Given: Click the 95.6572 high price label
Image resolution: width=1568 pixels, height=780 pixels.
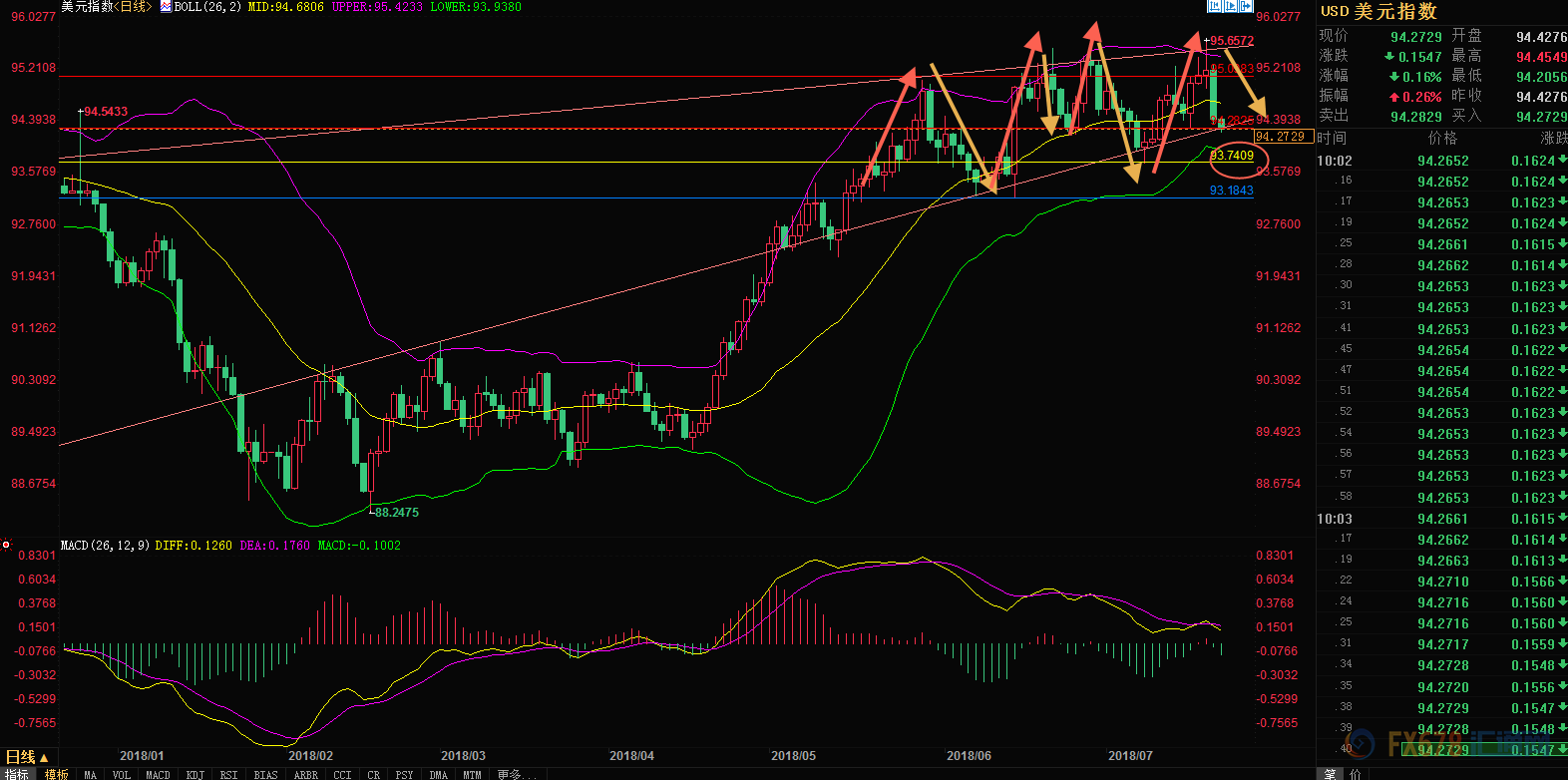Looking at the screenshot, I should [1232, 41].
